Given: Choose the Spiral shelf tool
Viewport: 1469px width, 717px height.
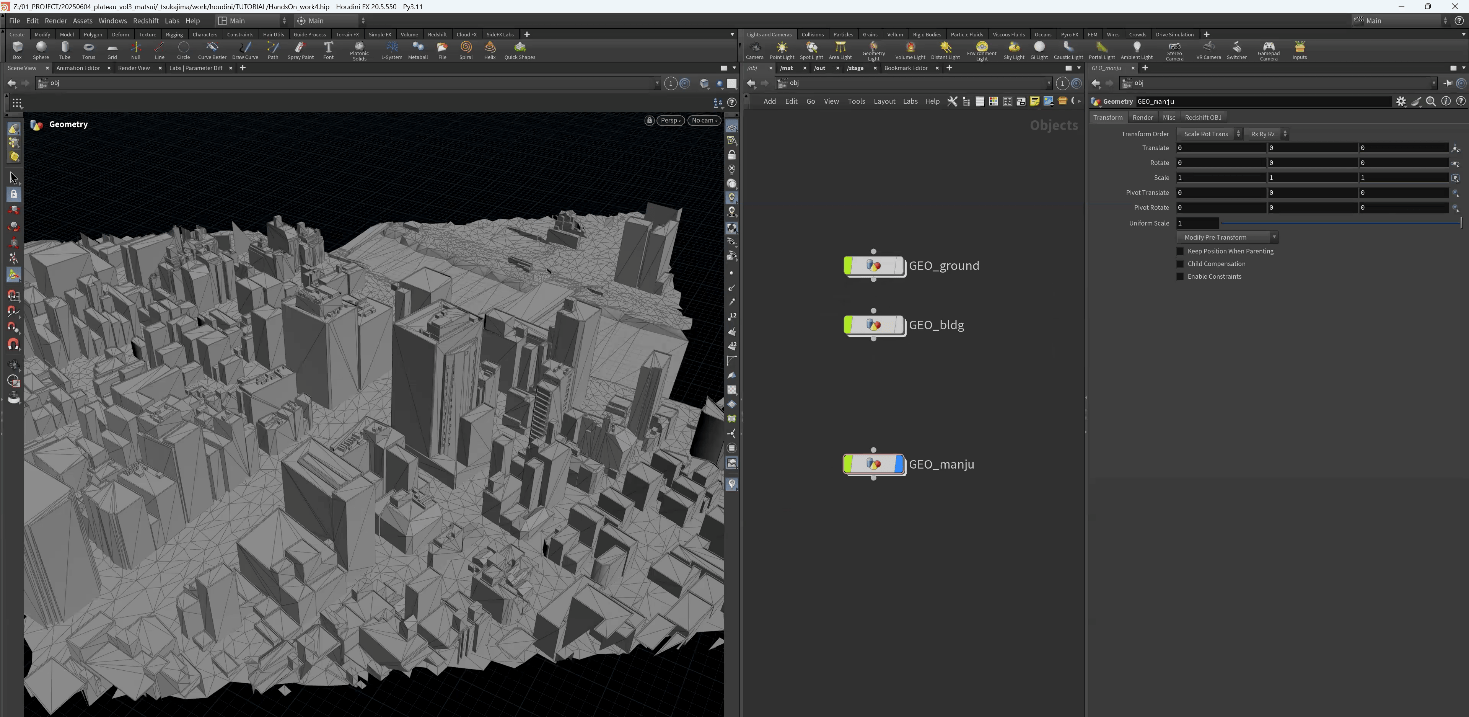Looking at the screenshot, I should (465, 49).
